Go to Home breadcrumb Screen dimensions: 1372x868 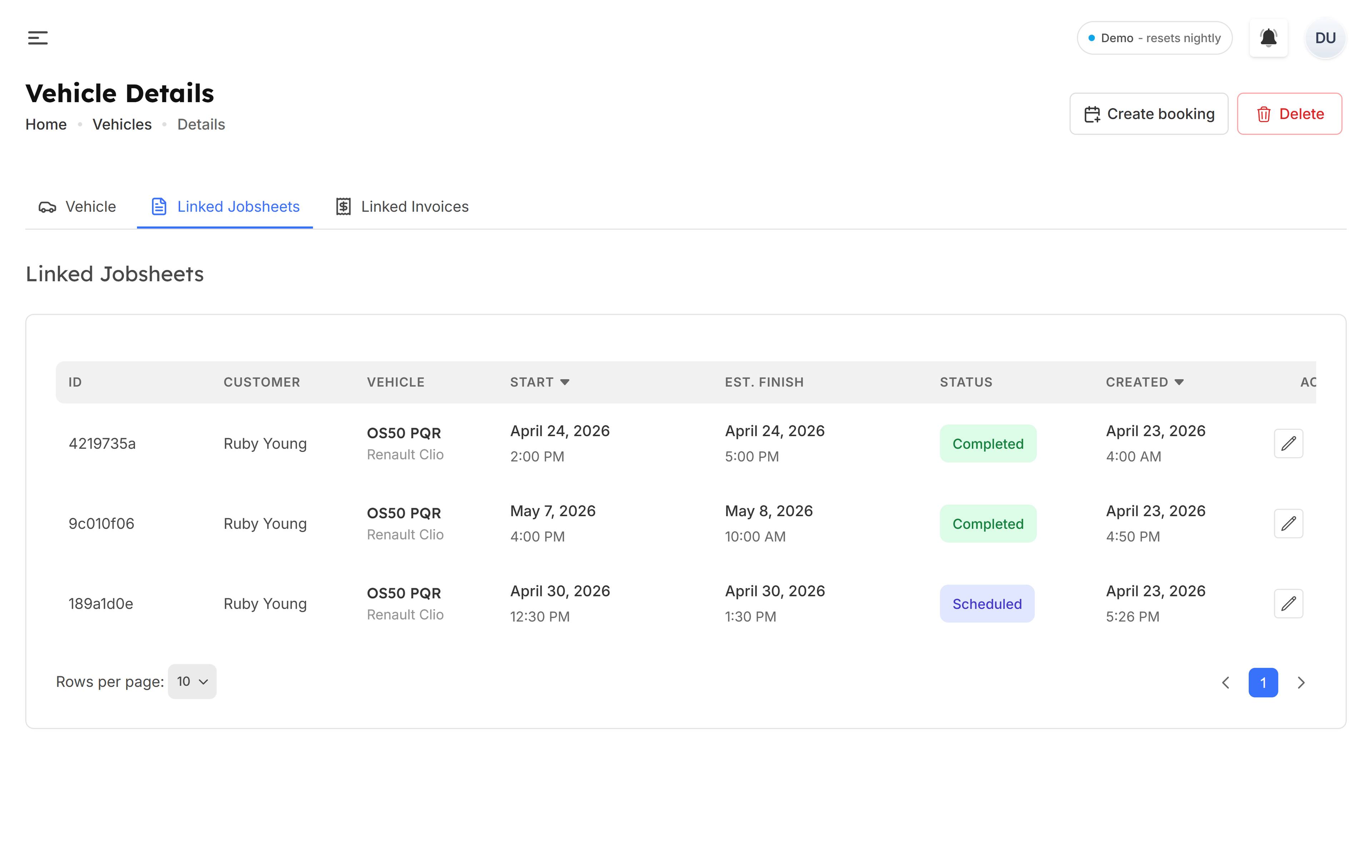pyautogui.click(x=46, y=124)
